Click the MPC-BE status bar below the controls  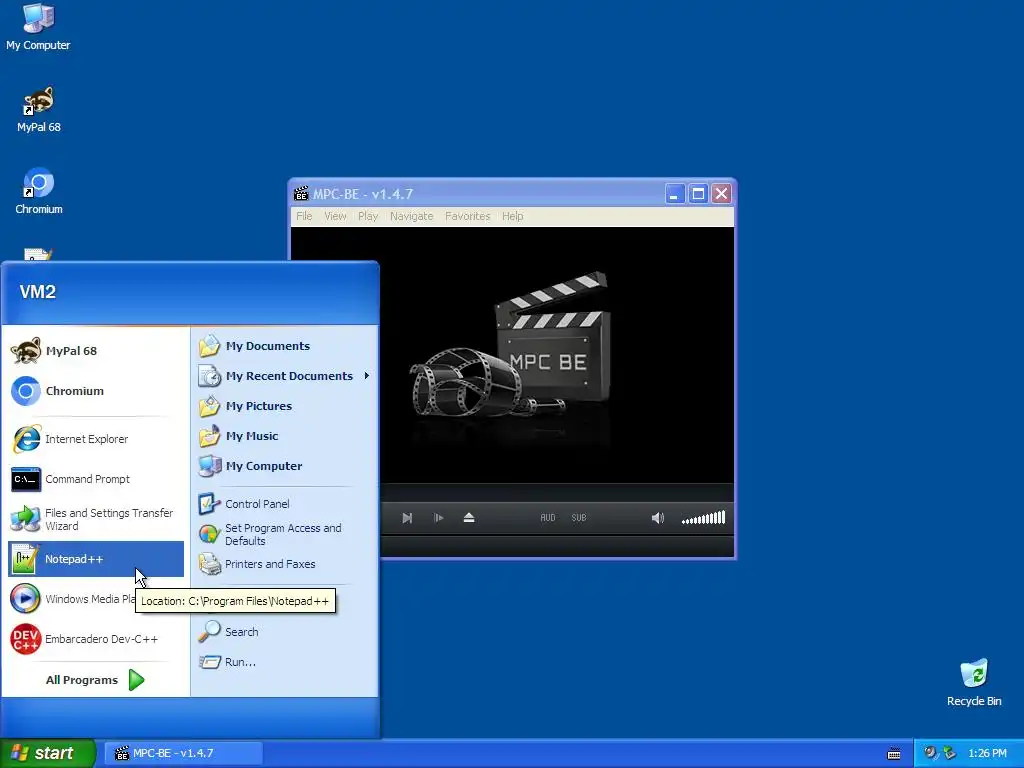[557, 546]
